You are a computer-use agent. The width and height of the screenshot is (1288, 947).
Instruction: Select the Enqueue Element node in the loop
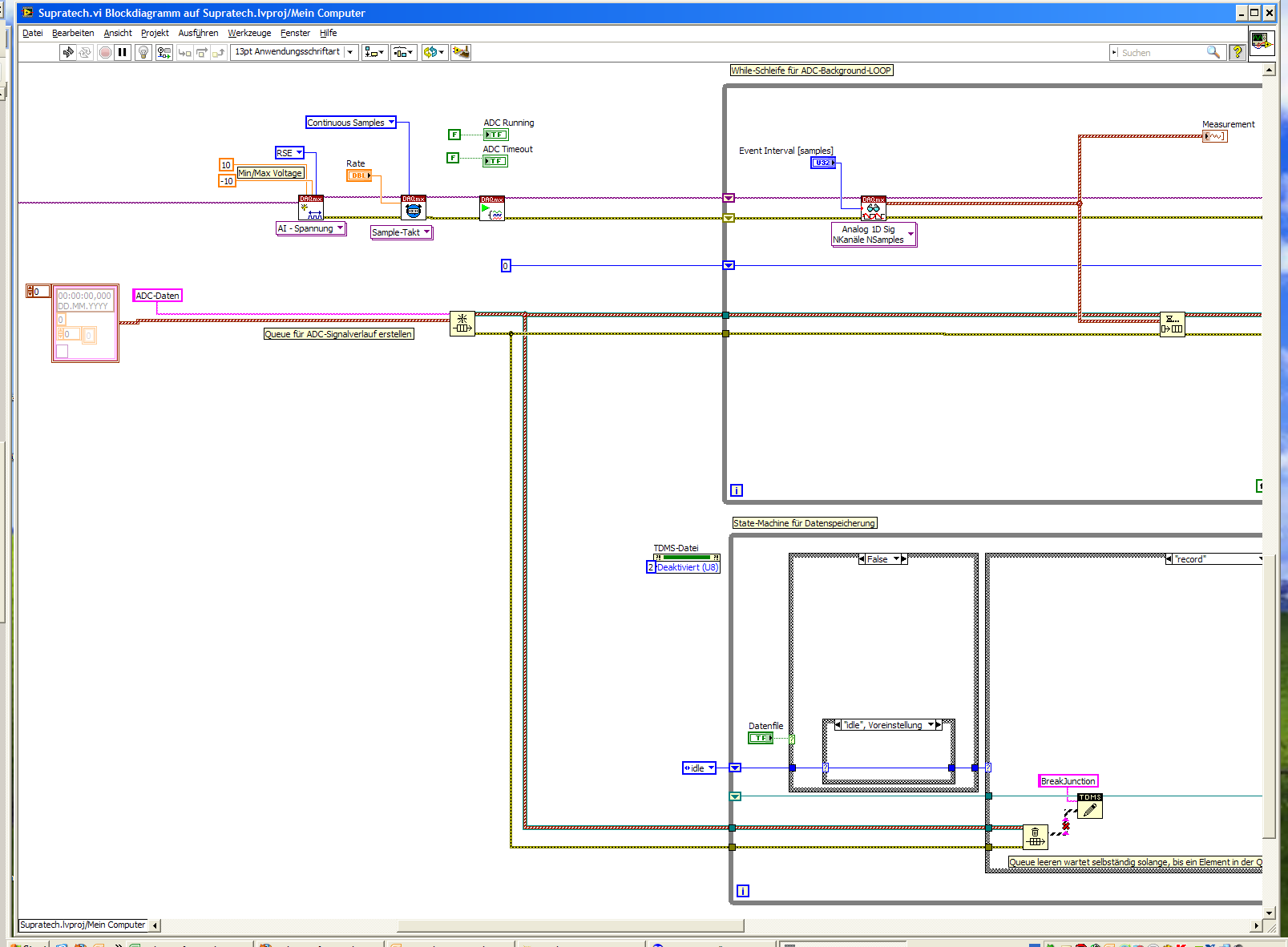point(1173,324)
